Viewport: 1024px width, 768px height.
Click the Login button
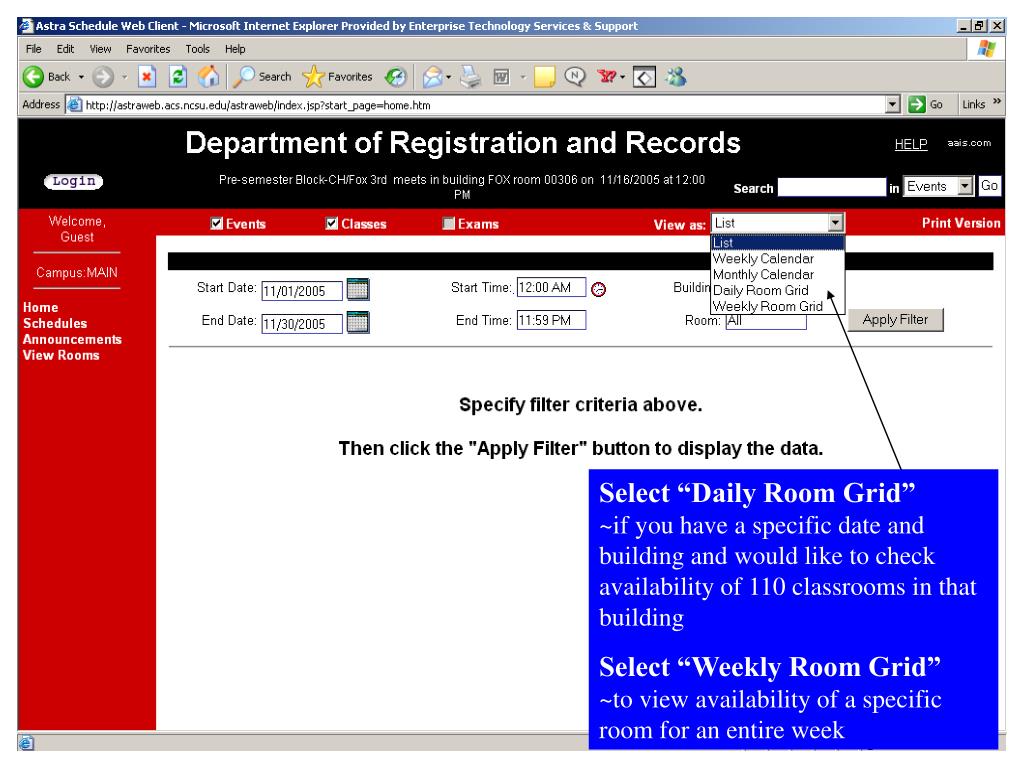pyautogui.click(x=74, y=182)
